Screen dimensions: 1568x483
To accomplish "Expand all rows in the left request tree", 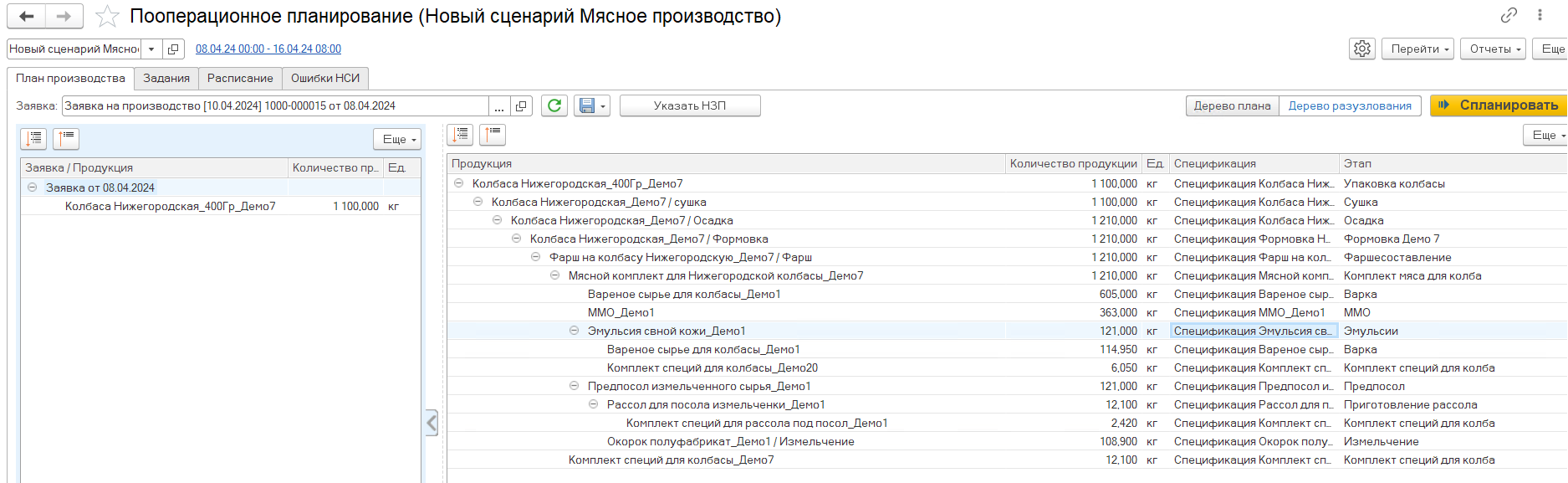I will (x=34, y=139).
